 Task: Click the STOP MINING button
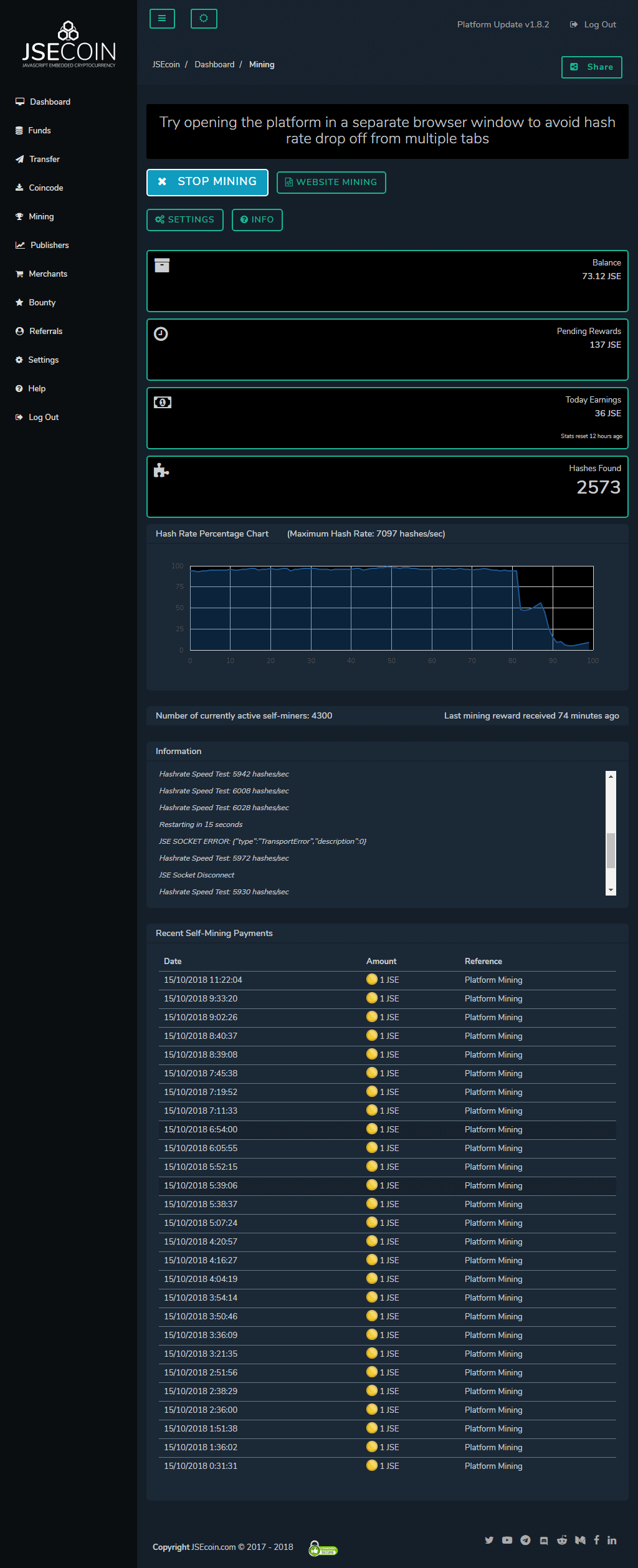(x=207, y=182)
